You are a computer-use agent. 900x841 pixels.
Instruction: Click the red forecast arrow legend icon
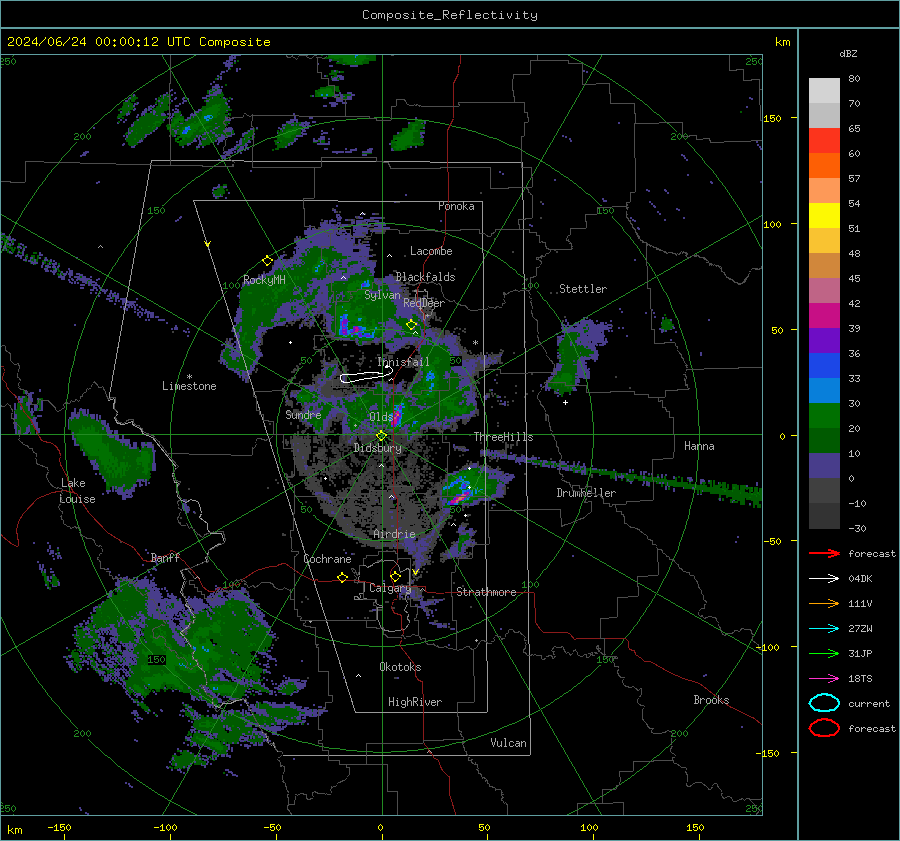(824, 553)
